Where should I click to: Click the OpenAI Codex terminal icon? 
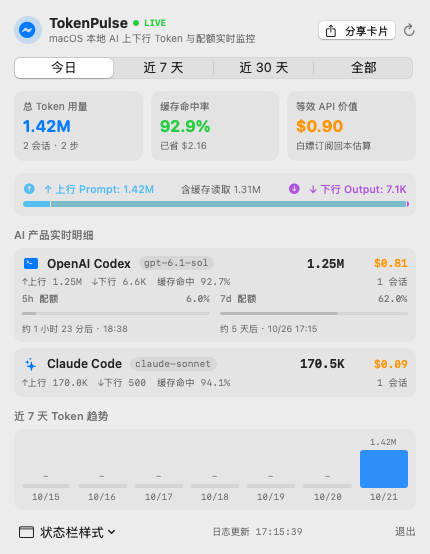(x=31, y=263)
